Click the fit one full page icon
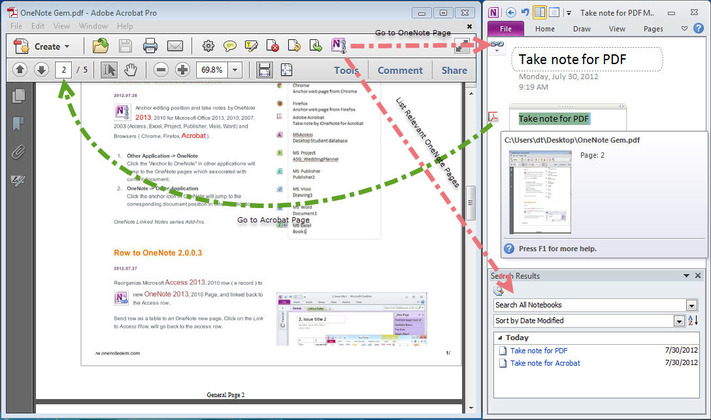Image resolution: width=711 pixels, height=420 pixels. click(286, 70)
